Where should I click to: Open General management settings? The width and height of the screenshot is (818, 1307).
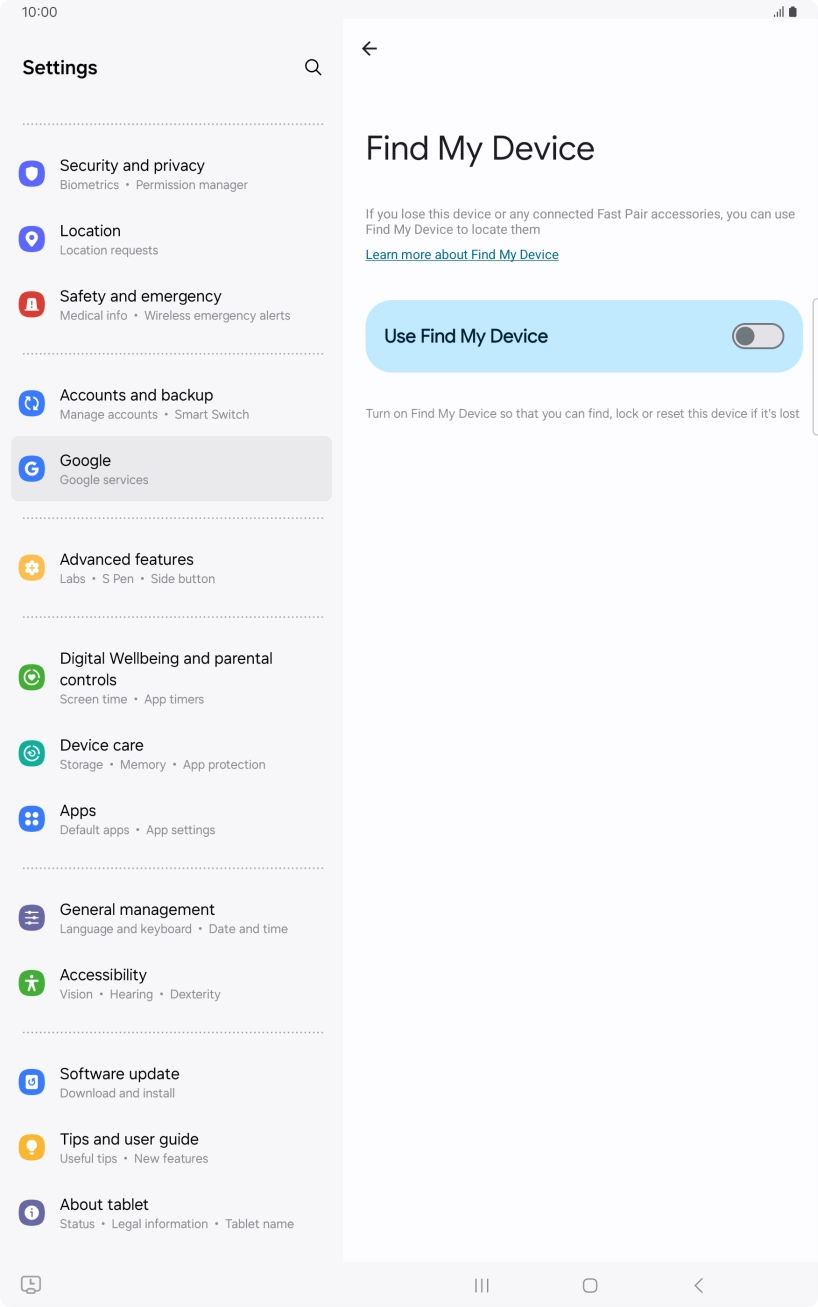171,918
